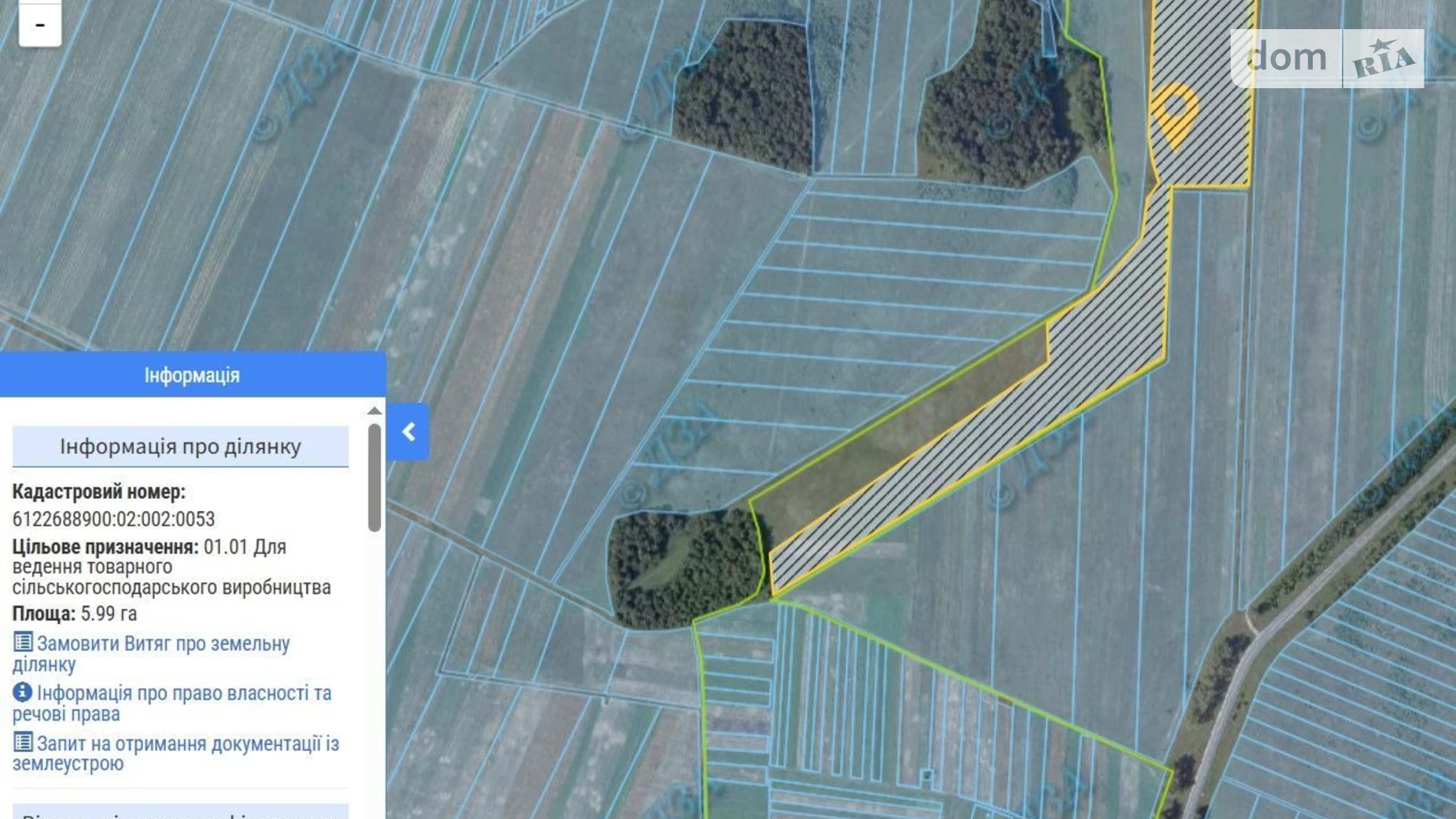Image resolution: width=1456 pixels, height=819 pixels.
Task: Click the partially visible section header at panel bottom
Action: (180, 813)
